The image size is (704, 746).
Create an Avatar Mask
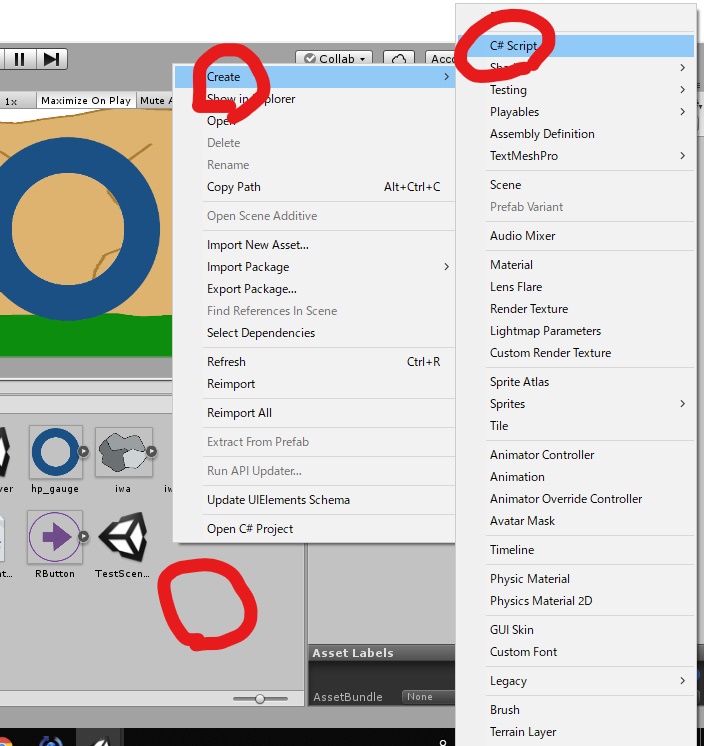click(576, 520)
